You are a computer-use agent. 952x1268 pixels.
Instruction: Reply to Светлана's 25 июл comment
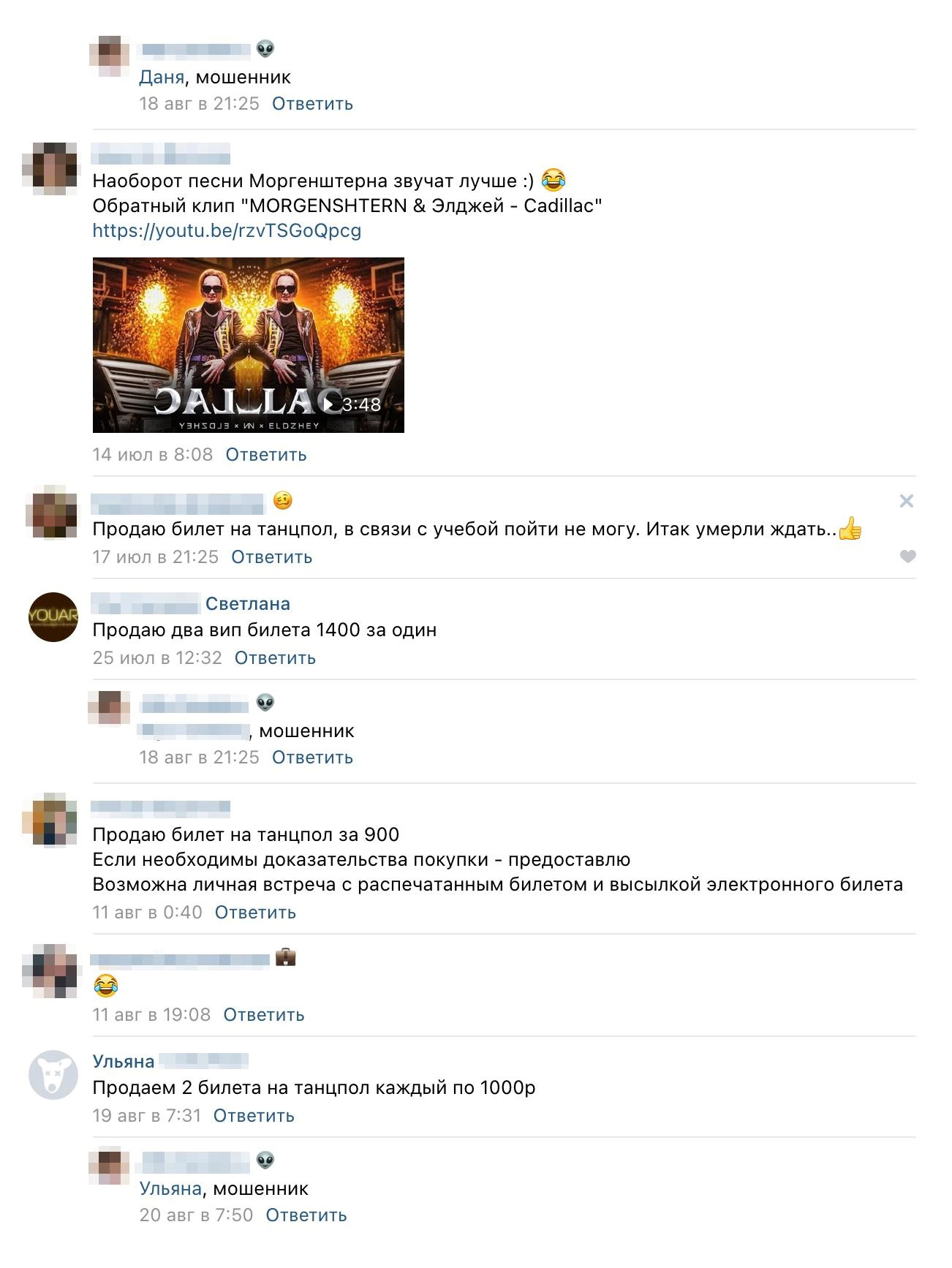[x=275, y=658]
